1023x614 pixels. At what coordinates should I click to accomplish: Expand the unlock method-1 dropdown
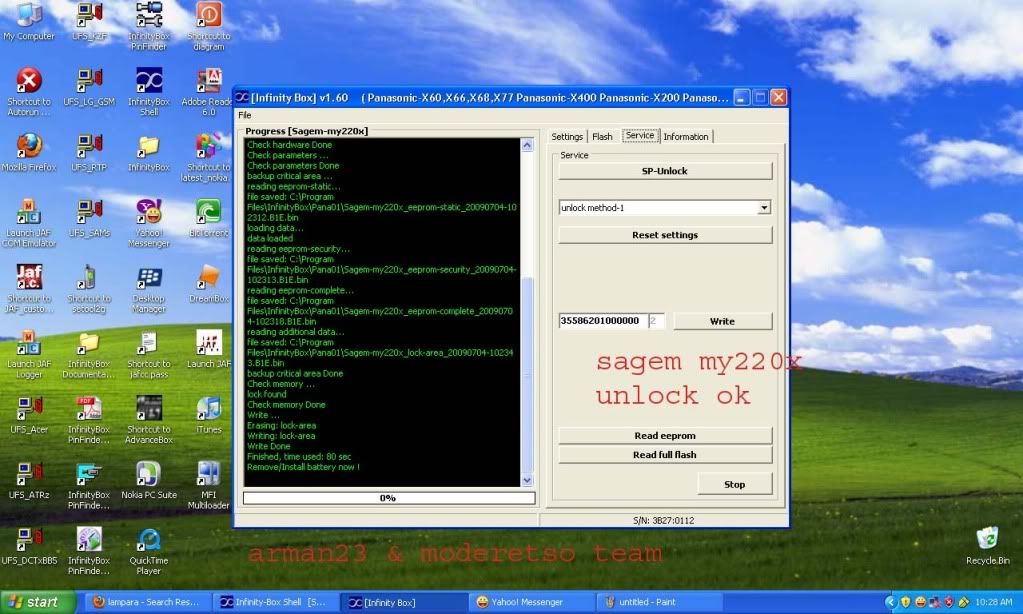764,207
